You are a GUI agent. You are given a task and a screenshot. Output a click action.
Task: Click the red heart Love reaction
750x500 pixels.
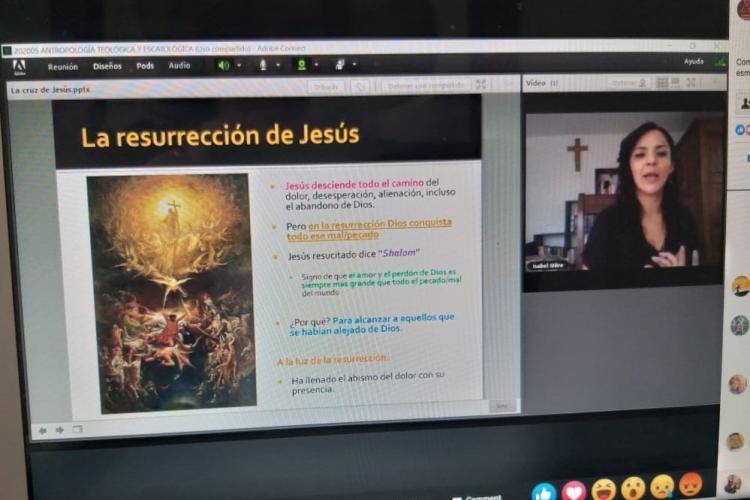click(574, 490)
